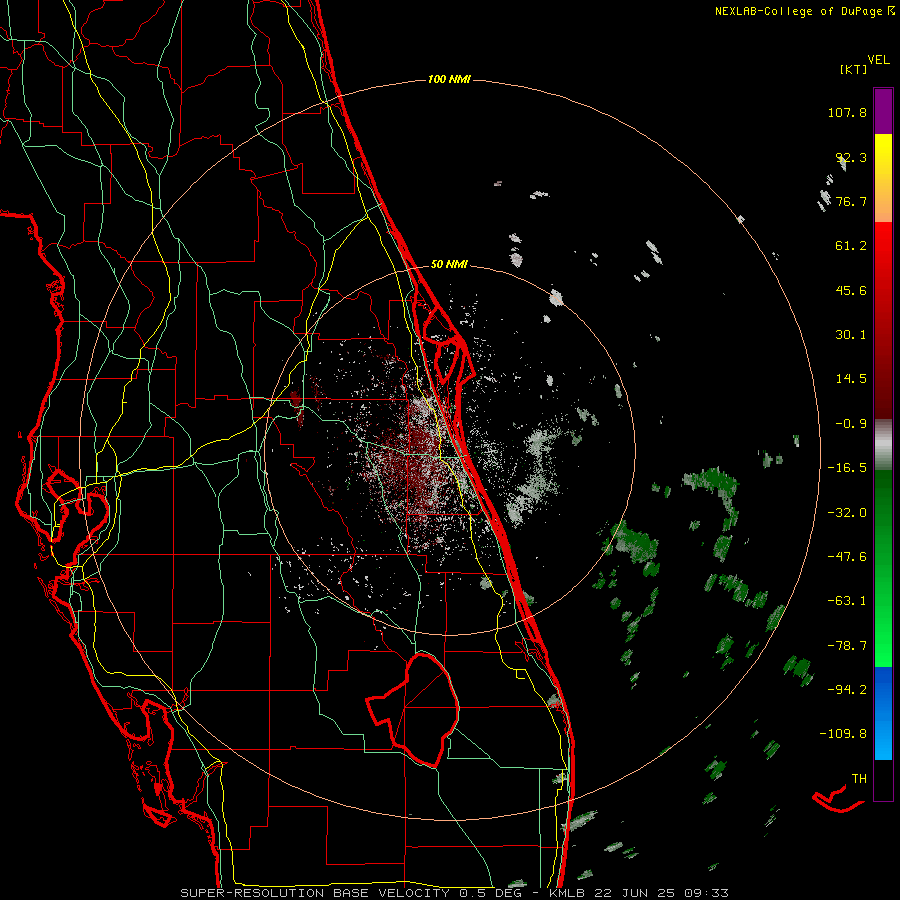Select the VEL legend title
This screenshot has width=900, height=900.
click(878, 60)
